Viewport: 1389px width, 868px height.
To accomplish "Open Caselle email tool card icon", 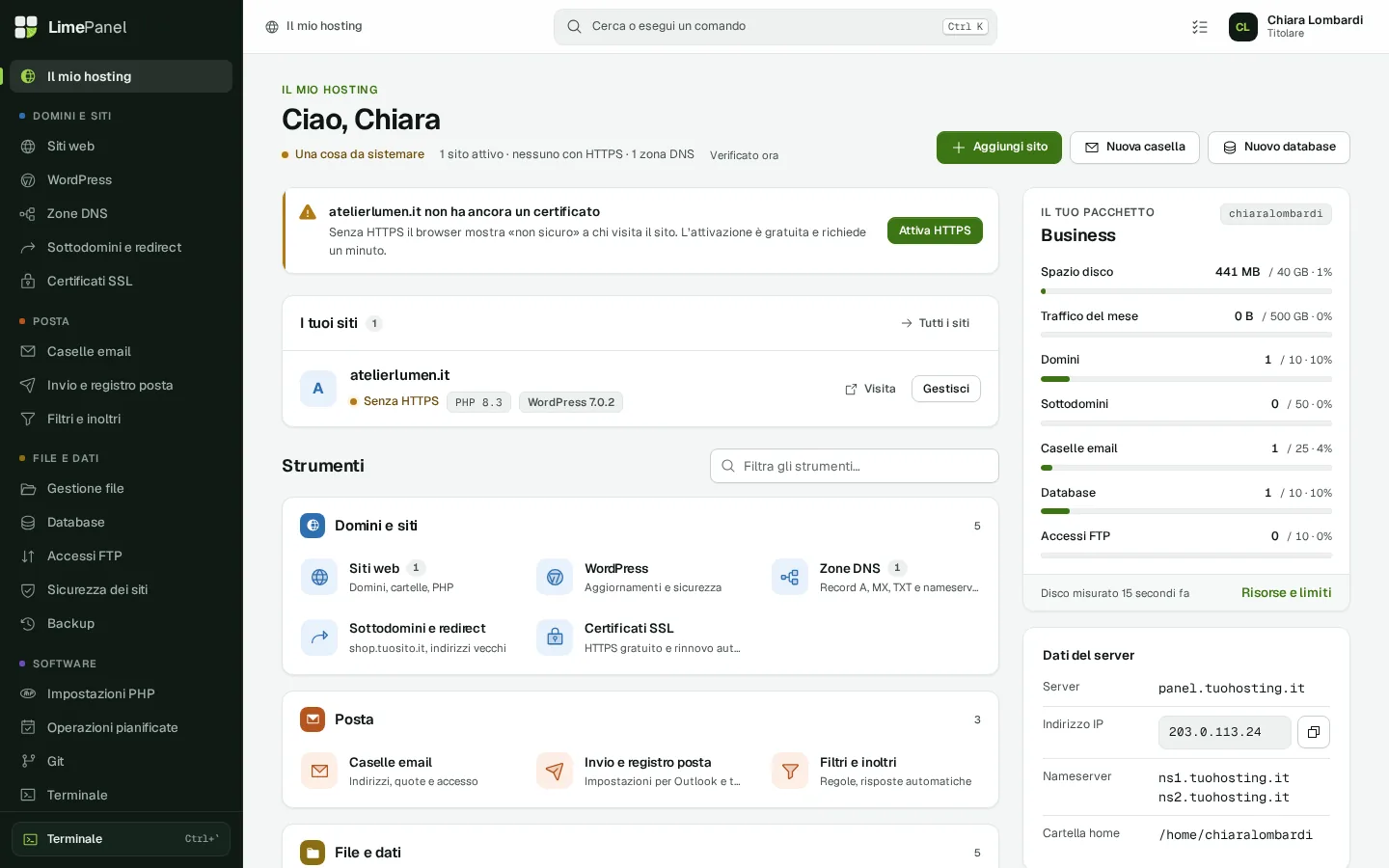I will (x=319, y=772).
